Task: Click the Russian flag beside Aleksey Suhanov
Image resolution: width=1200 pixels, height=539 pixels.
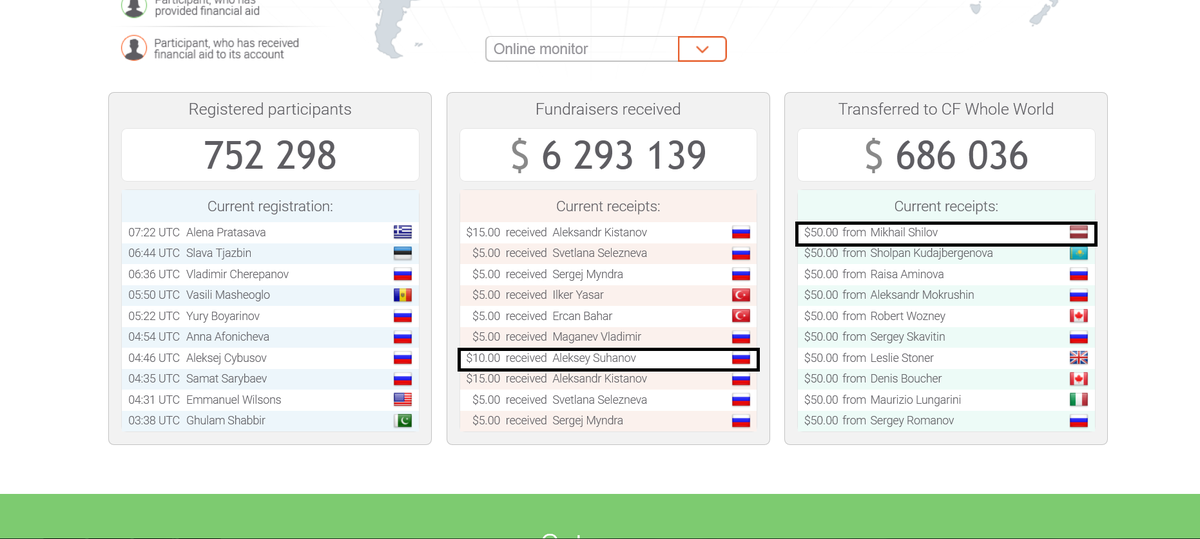Action: coord(741,358)
